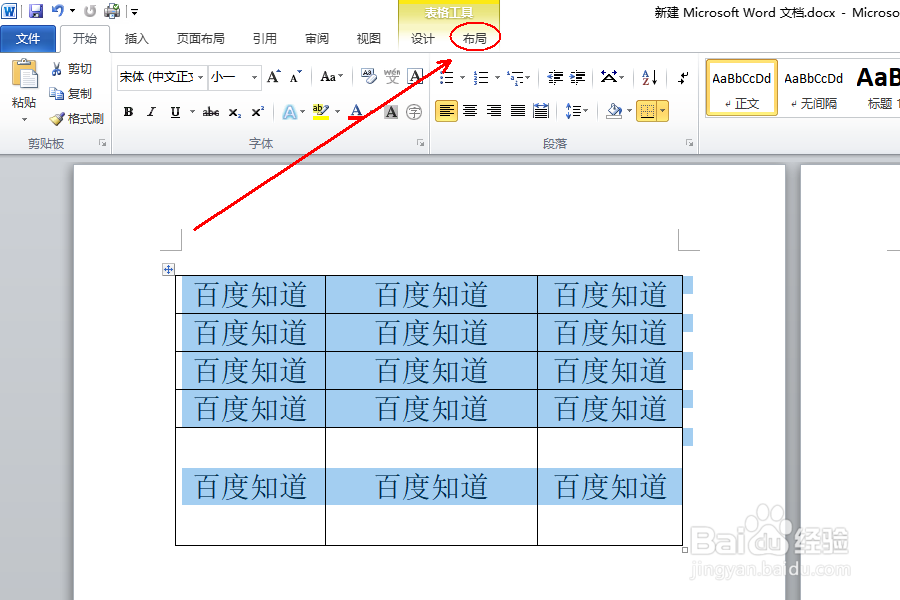
Task: Open the 文件 file tab
Action: coord(28,38)
